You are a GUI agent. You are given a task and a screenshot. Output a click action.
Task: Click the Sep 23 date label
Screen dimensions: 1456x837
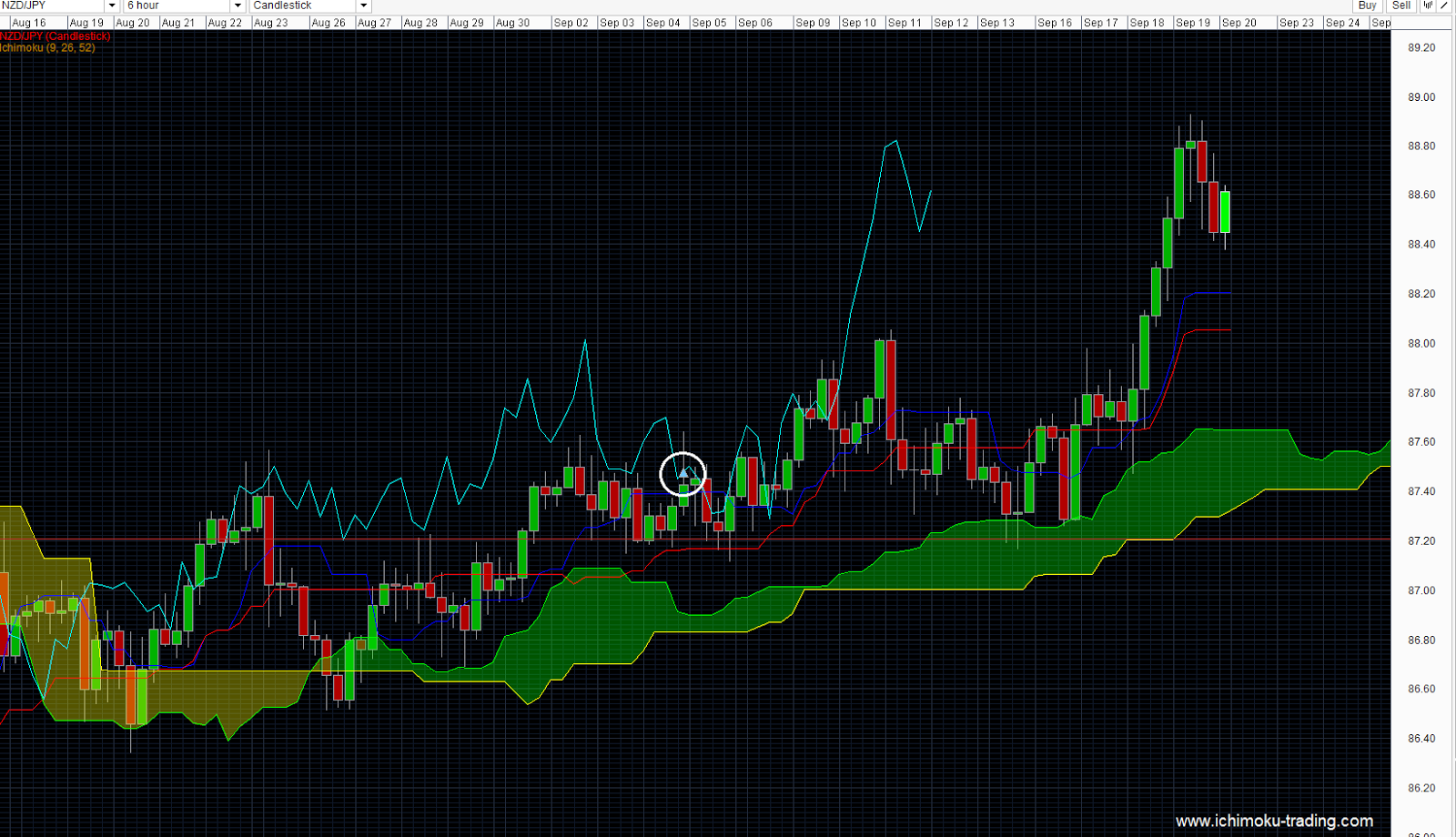1297,23
